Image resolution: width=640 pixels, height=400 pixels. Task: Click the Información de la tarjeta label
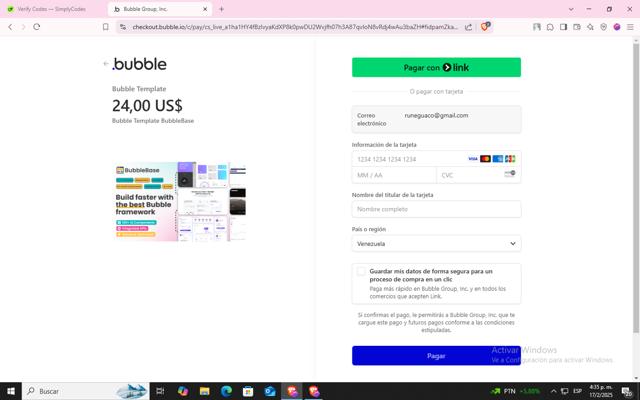tap(384, 145)
